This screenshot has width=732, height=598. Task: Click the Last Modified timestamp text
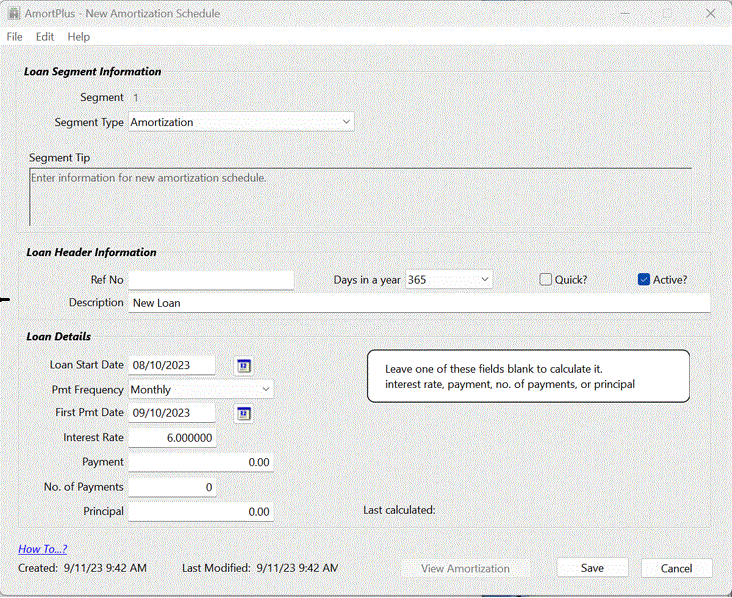tap(260, 568)
